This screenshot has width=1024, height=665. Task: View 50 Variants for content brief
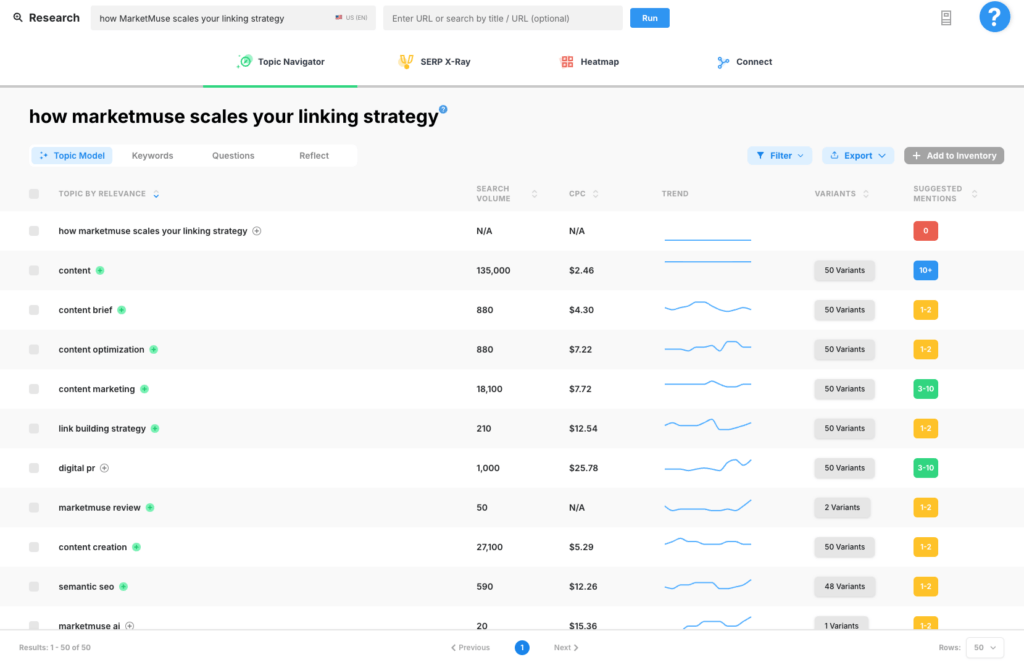844,310
